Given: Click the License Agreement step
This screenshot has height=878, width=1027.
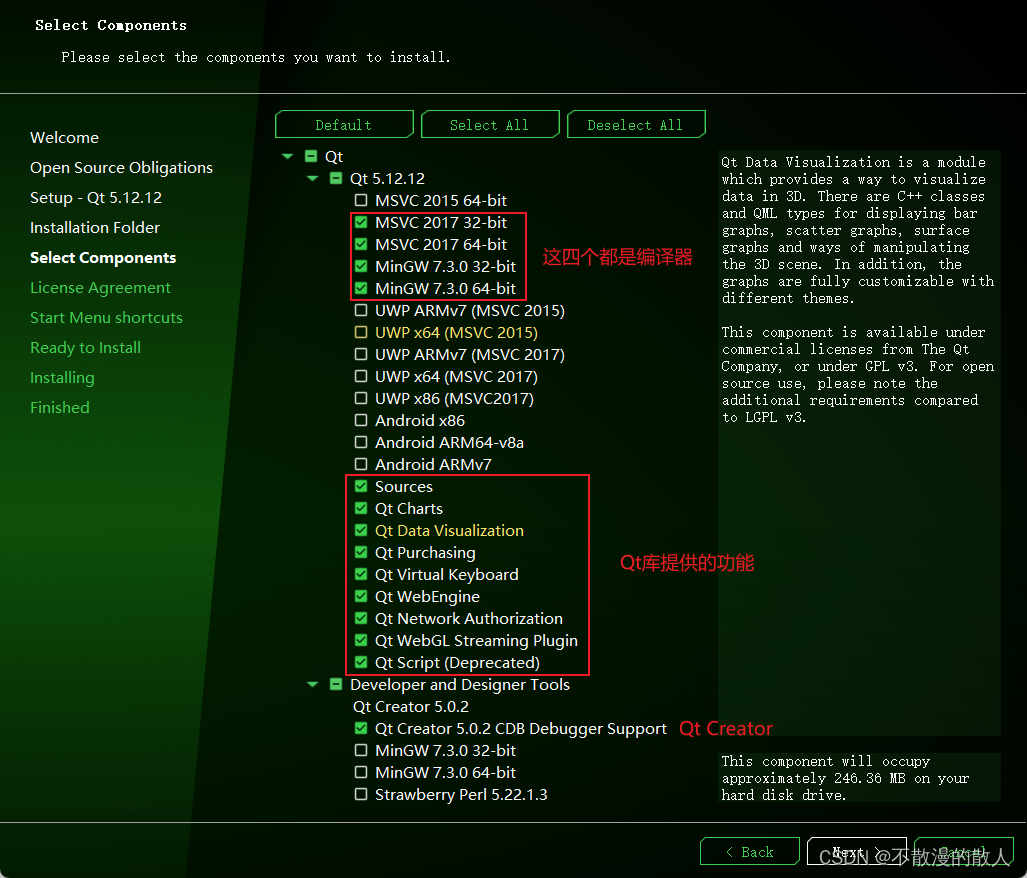Looking at the screenshot, I should tap(100, 288).
